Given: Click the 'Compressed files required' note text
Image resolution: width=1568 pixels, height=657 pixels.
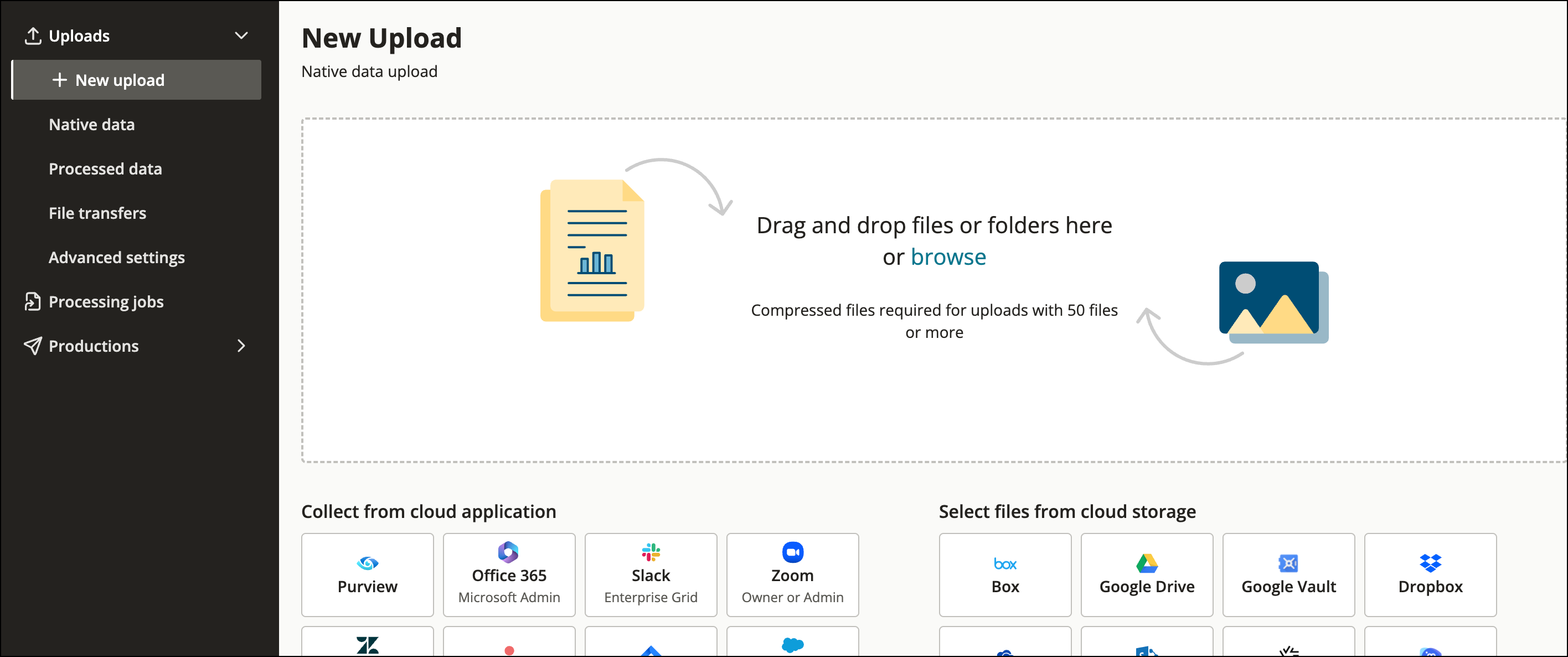Looking at the screenshot, I should (935, 321).
